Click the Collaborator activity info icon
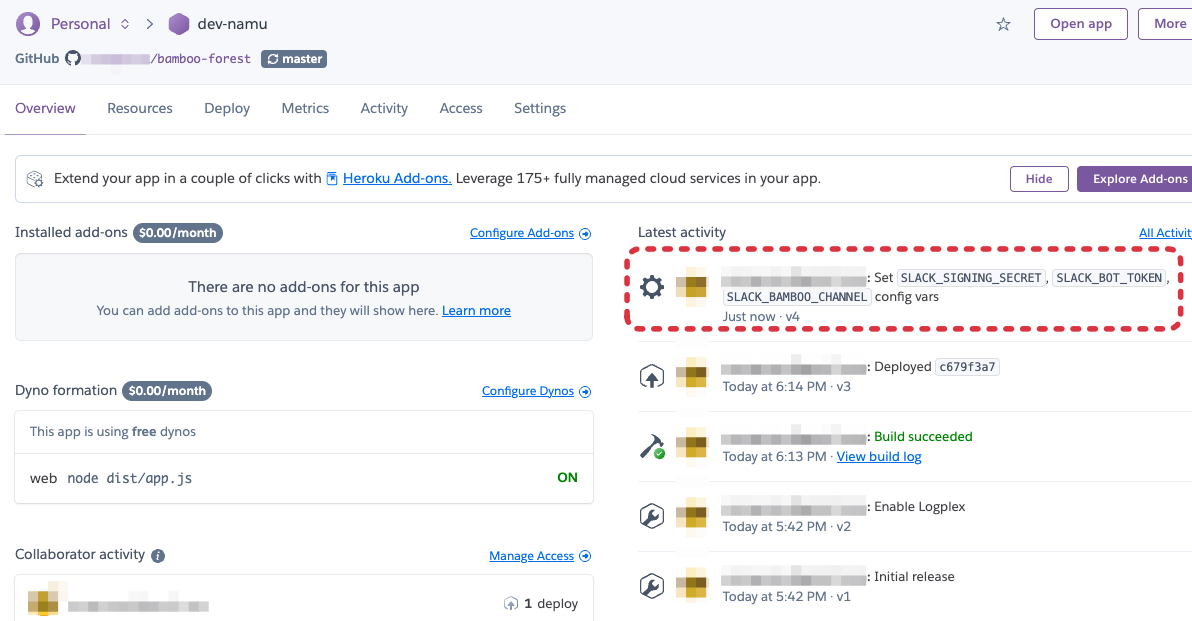Viewport: 1192px width, 621px height. [x=158, y=556]
